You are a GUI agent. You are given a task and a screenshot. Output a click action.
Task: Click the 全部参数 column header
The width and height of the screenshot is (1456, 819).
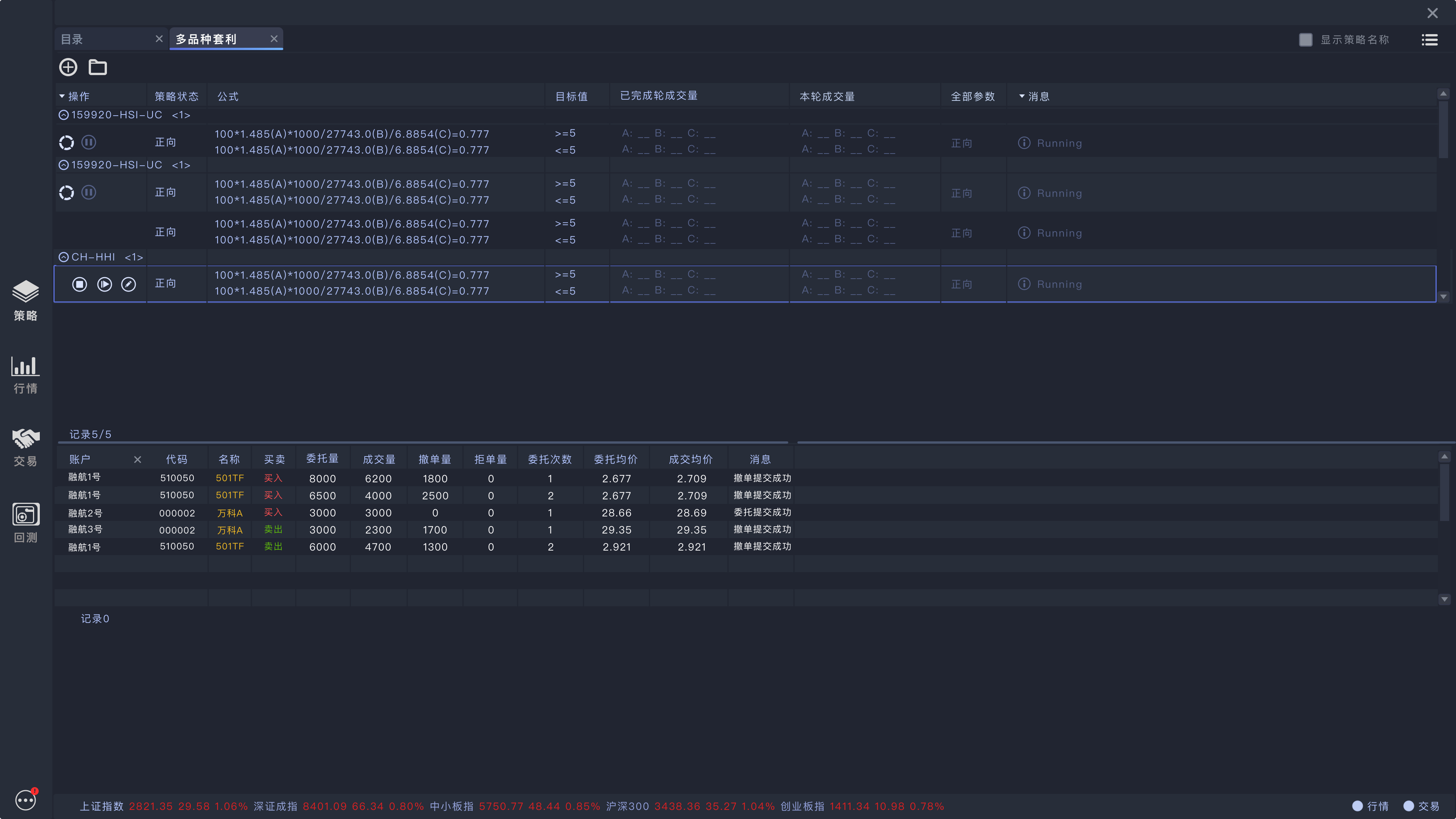tap(973, 97)
